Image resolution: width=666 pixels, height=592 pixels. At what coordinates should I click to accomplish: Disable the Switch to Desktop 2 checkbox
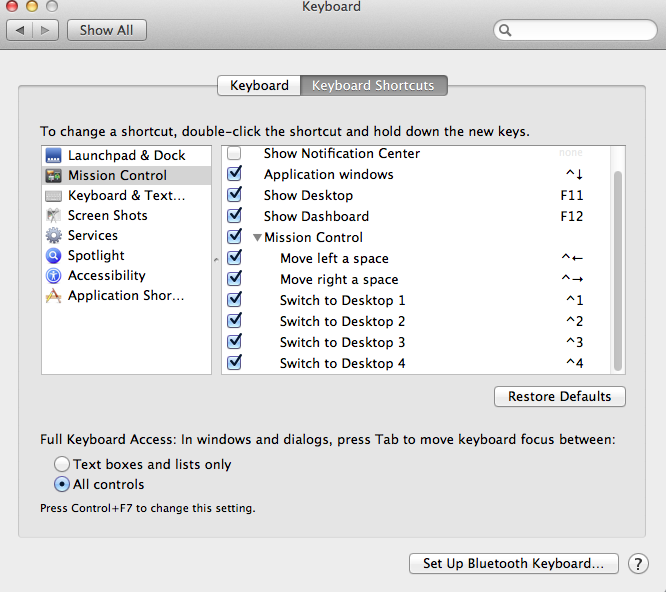pyautogui.click(x=234, y=322)
